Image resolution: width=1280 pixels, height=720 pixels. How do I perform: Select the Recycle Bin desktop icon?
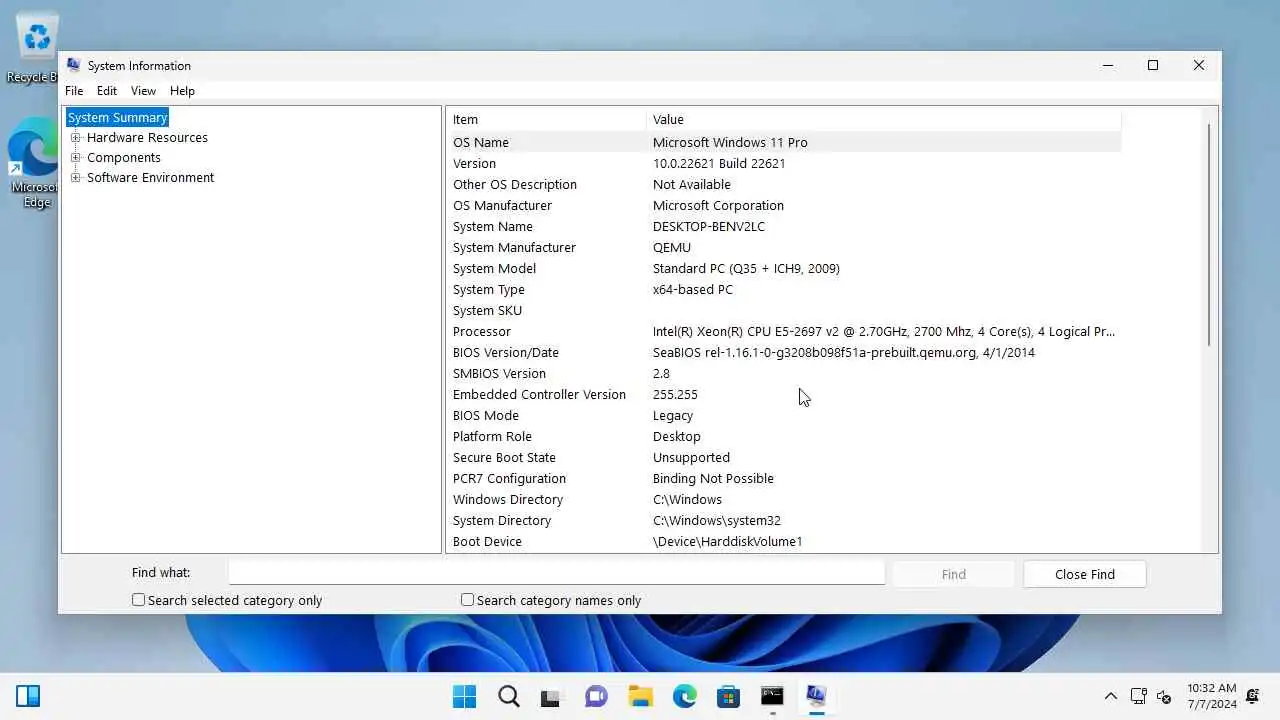pos(35,48)
